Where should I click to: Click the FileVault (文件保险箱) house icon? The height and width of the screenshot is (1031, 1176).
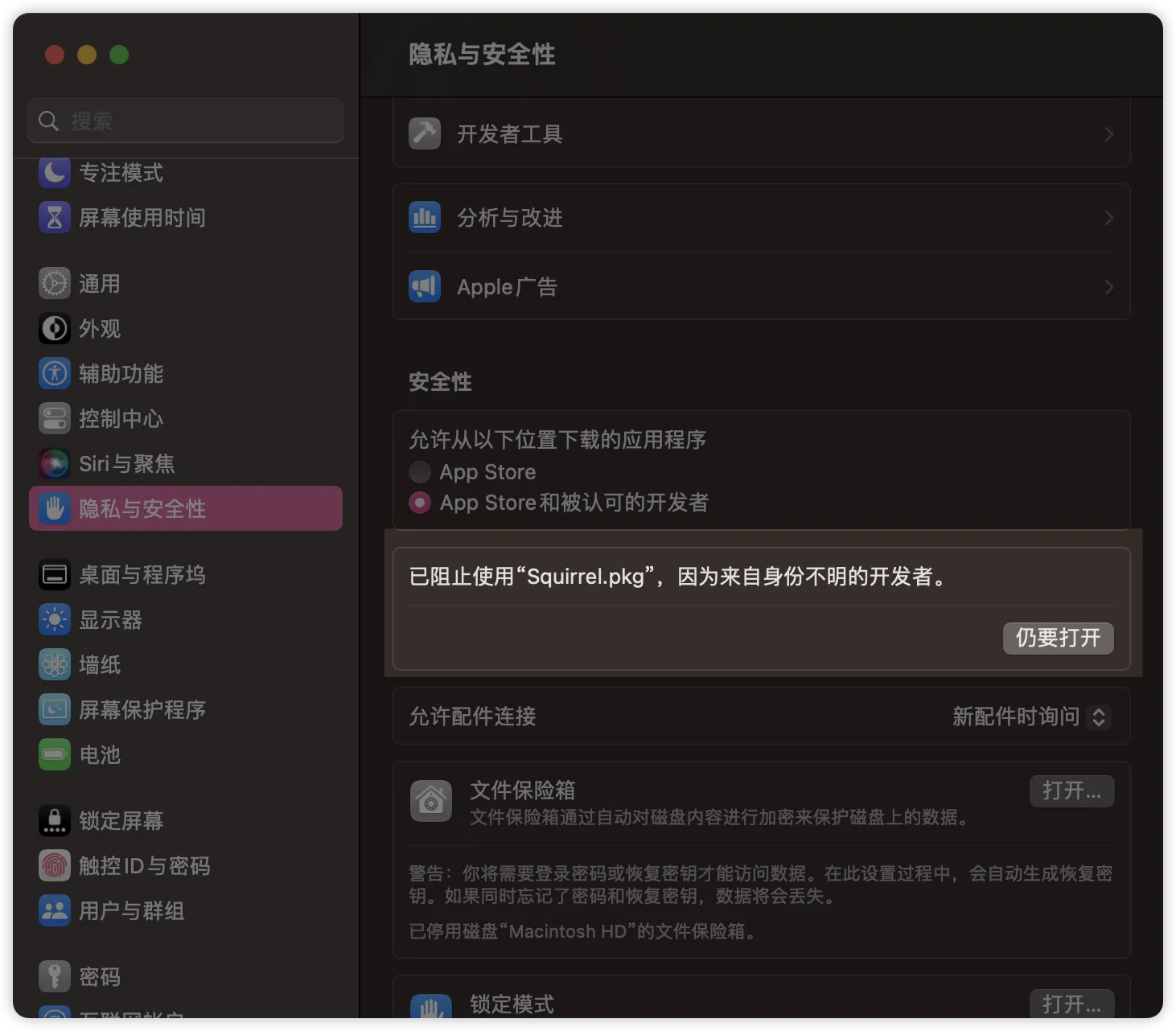tap(431, 801)
